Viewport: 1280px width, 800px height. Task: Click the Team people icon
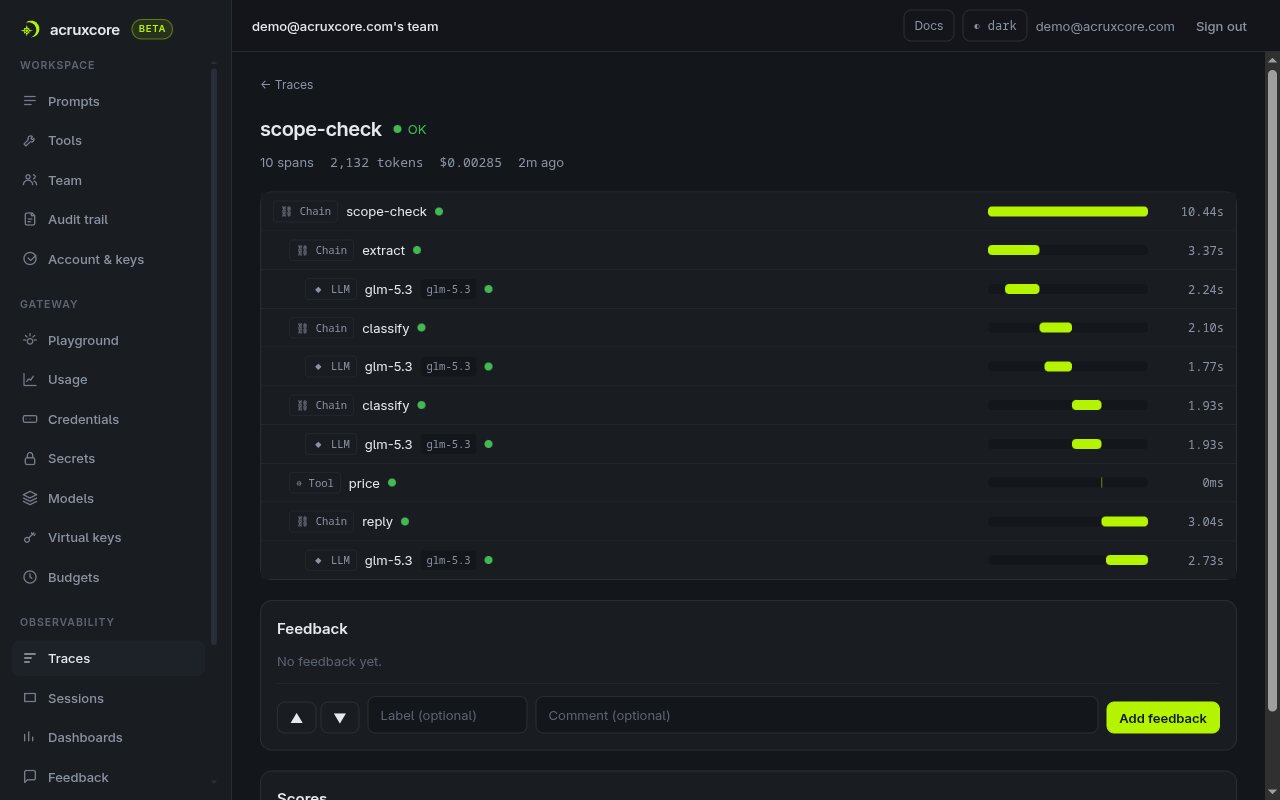30,180
